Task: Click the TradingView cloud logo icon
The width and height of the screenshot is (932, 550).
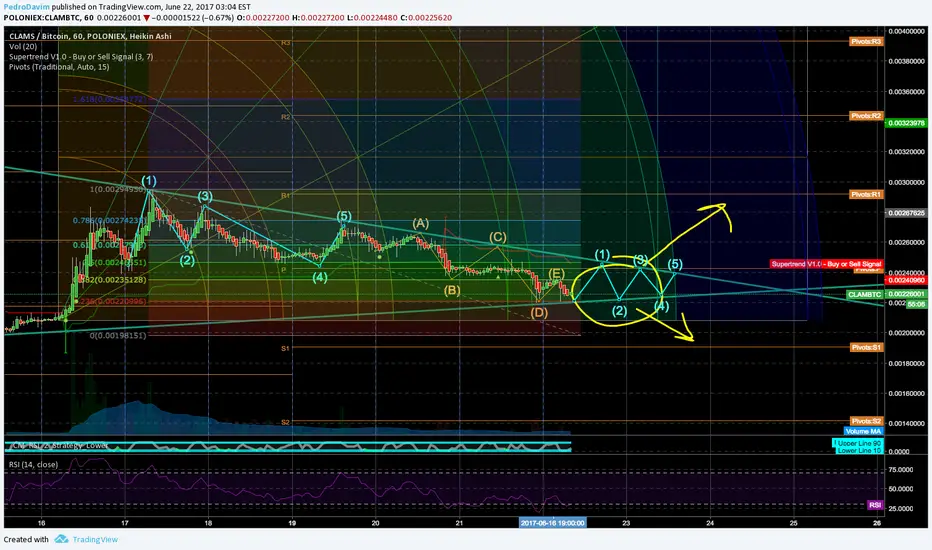Action: coord(61,539)
